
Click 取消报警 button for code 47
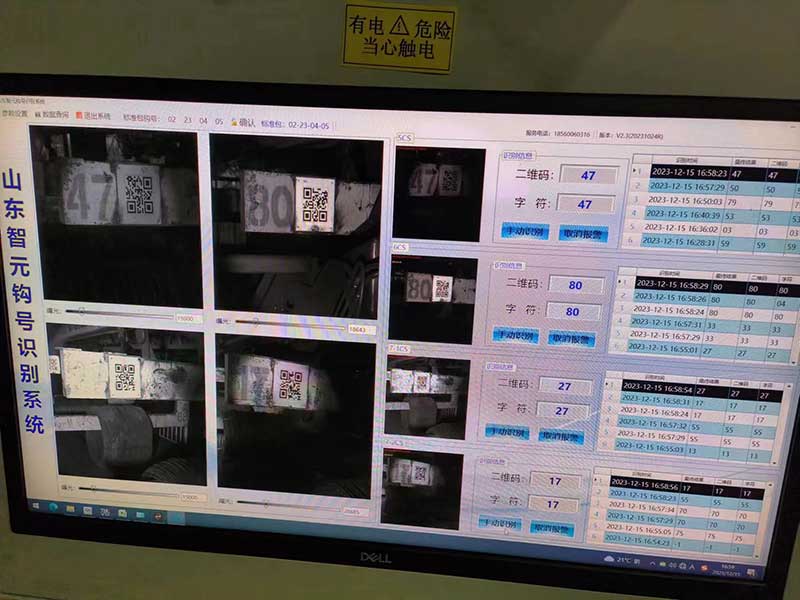tap(583, 234)
